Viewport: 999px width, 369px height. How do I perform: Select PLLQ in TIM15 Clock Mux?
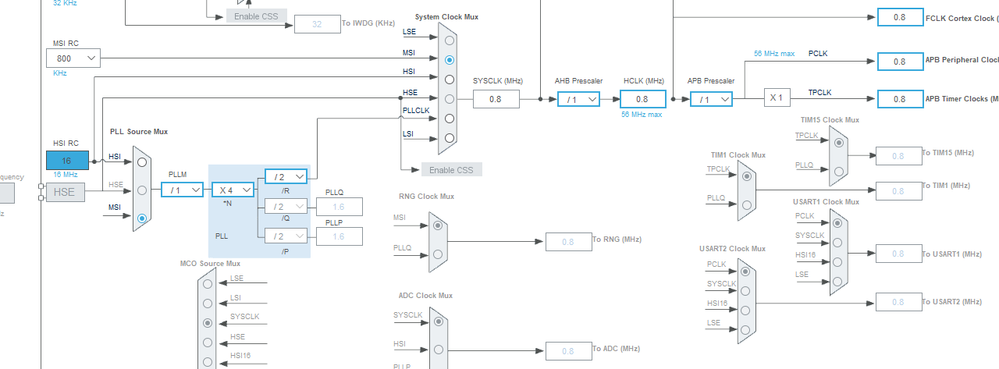838,171
